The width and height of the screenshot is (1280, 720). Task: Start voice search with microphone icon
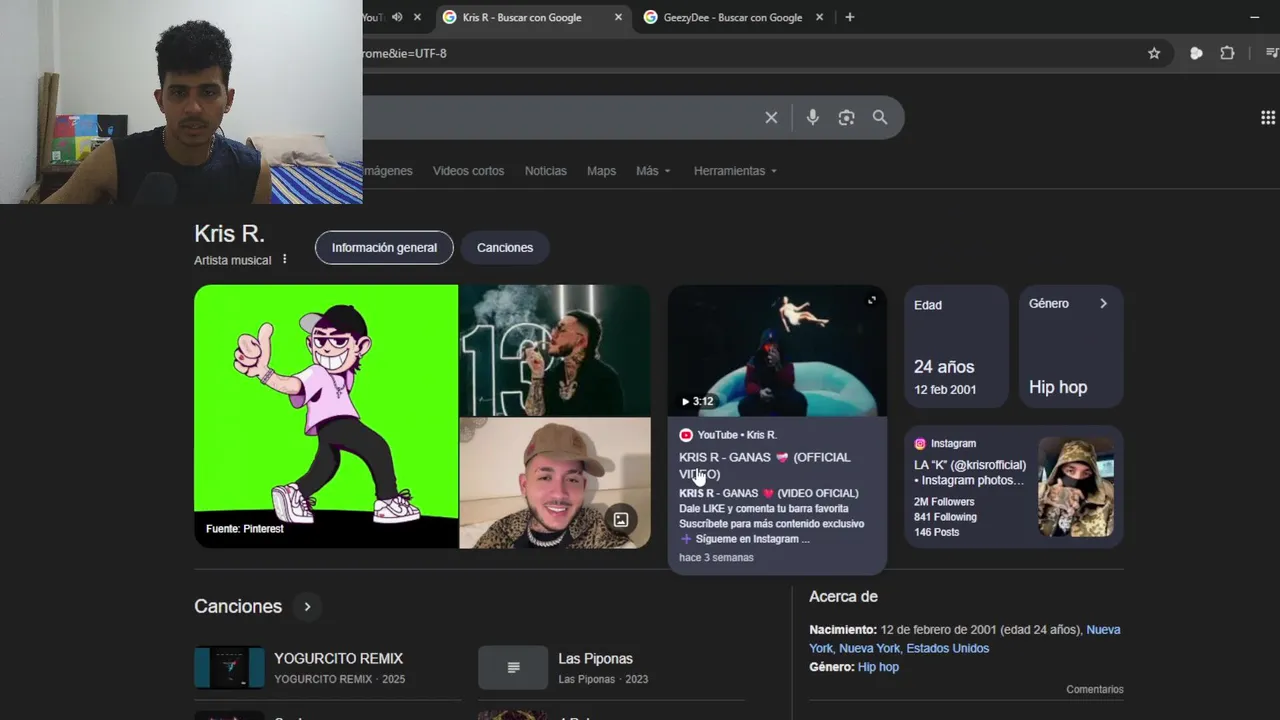point(813,118)
